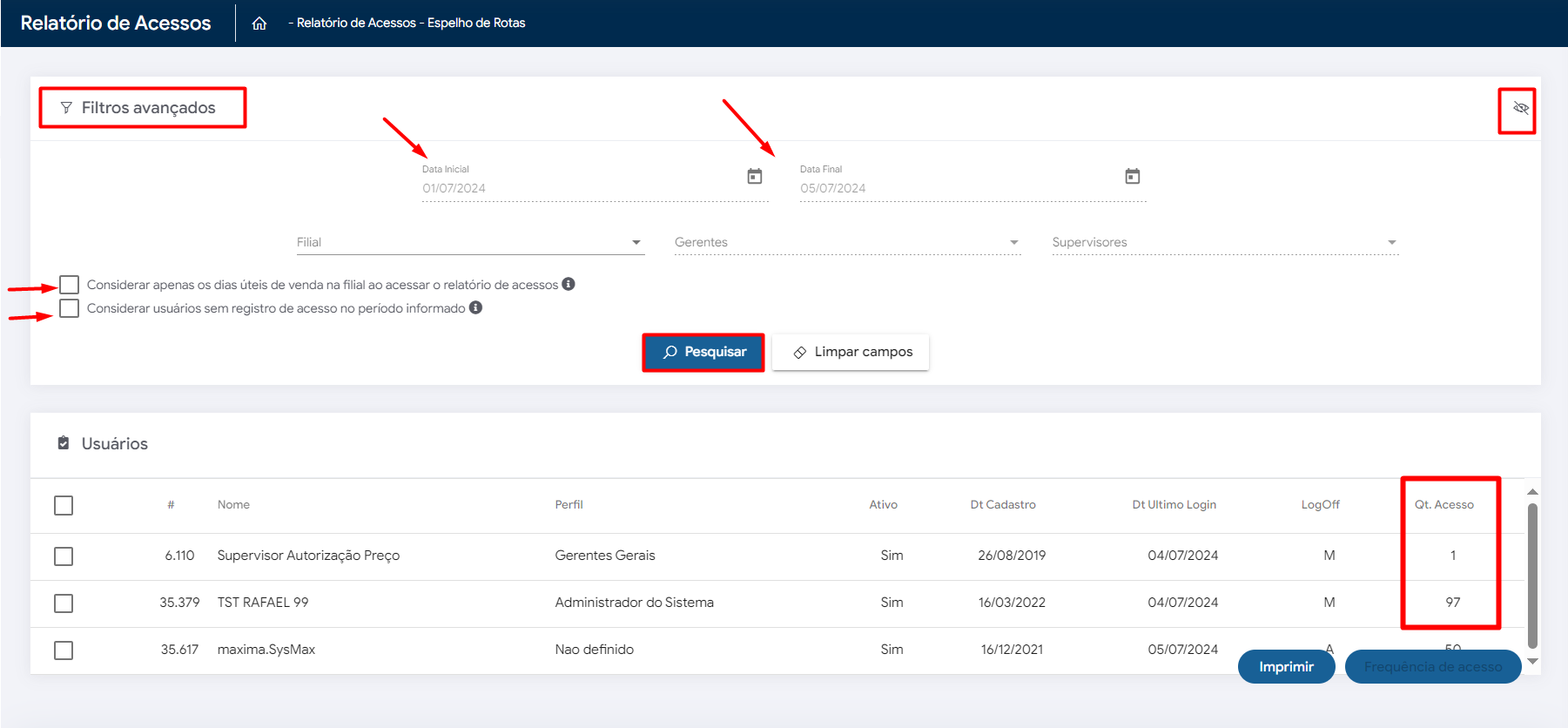1568x728 pixels.
Task: Open the Gerentes dropdown list
Action: pyautogui.click(x=1013, y=243)
